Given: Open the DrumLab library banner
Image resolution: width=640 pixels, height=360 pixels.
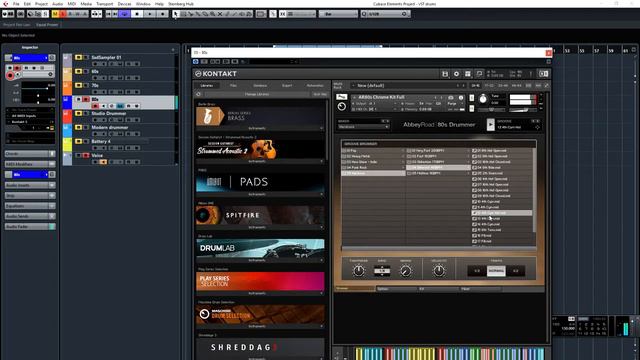Looking at the screenshot, I should 260,248.
